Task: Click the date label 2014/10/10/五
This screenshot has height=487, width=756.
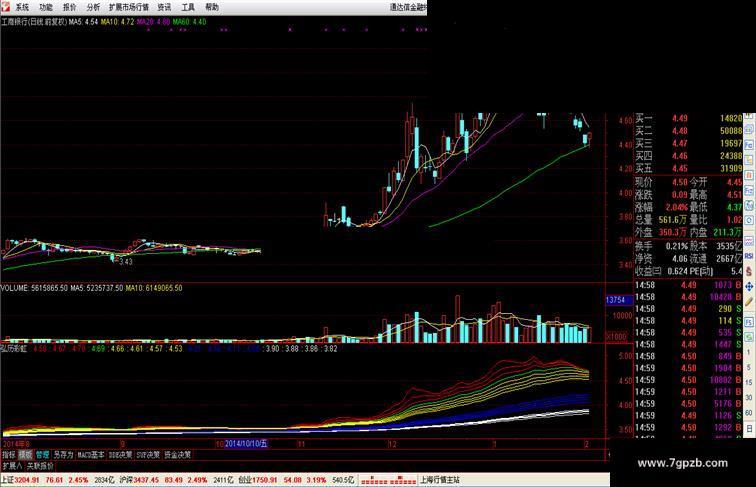Action: point(246,444)
